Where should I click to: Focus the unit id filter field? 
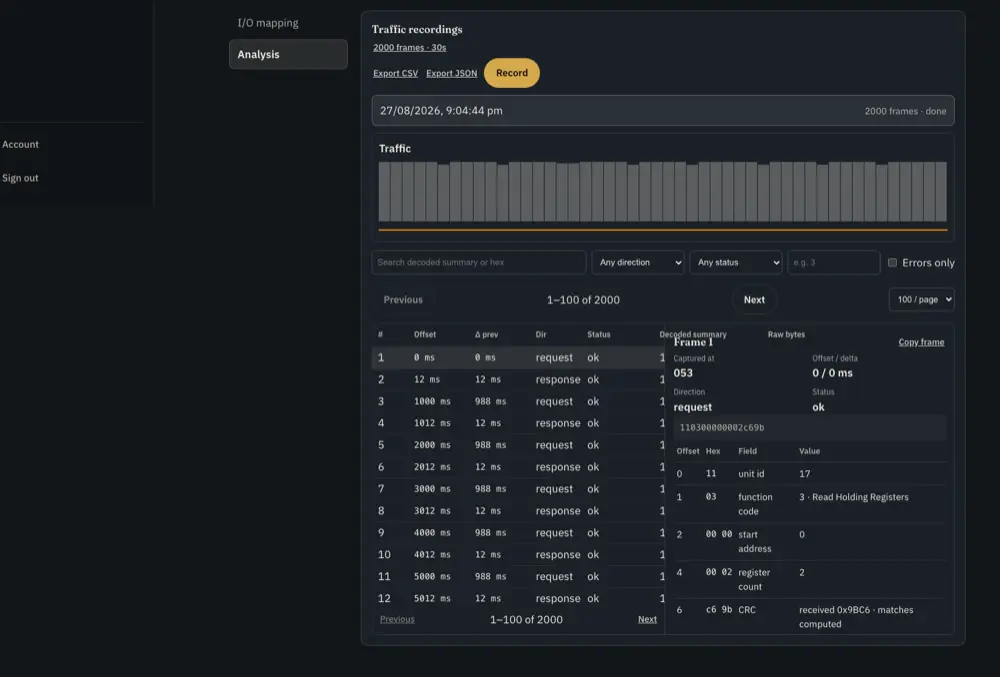tap(834, 262)
